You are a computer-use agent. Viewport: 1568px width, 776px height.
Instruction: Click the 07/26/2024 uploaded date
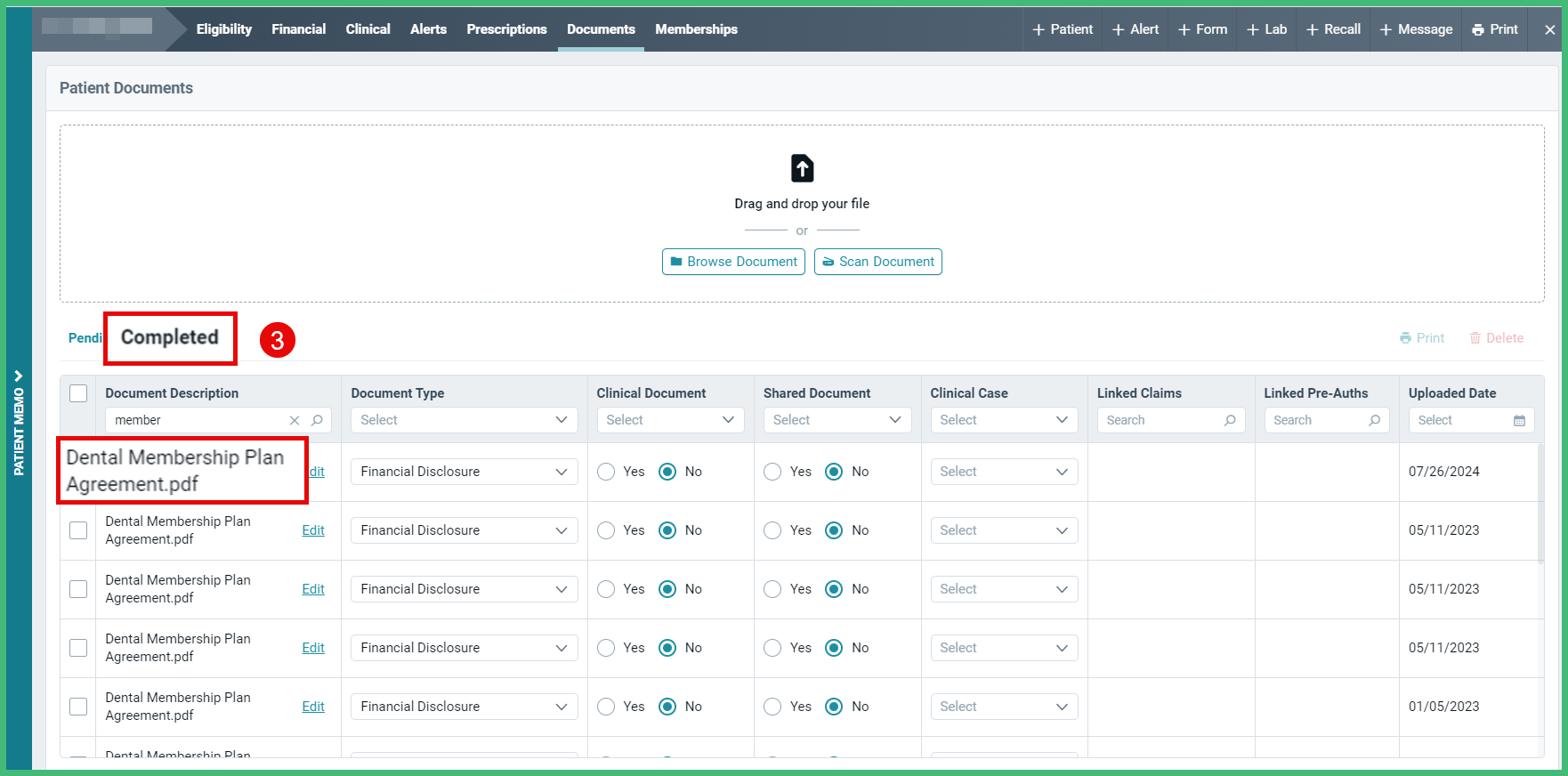(x=1444, y=472)
